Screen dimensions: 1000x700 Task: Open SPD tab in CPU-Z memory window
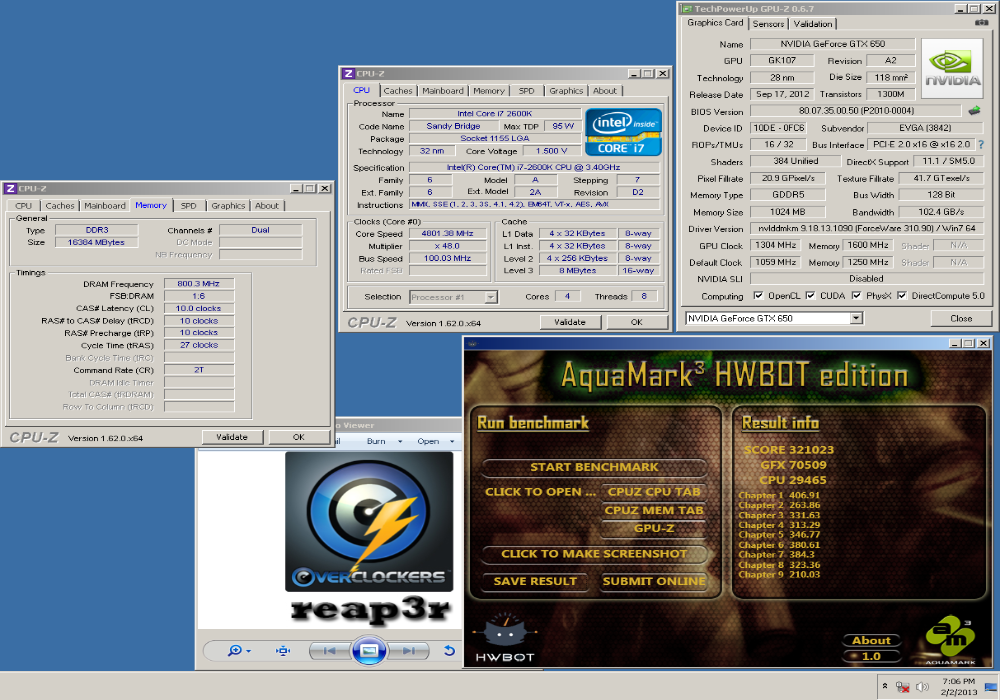point(188,206)
